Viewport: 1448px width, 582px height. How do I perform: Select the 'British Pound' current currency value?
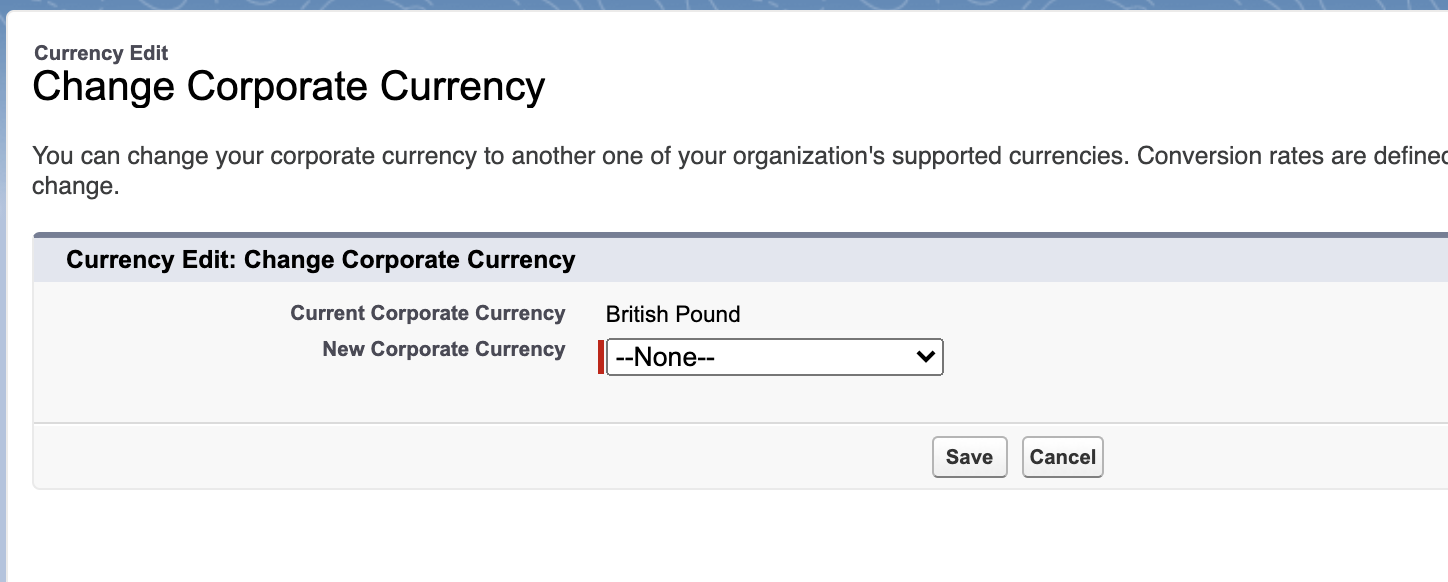click(x=673, y=314)
